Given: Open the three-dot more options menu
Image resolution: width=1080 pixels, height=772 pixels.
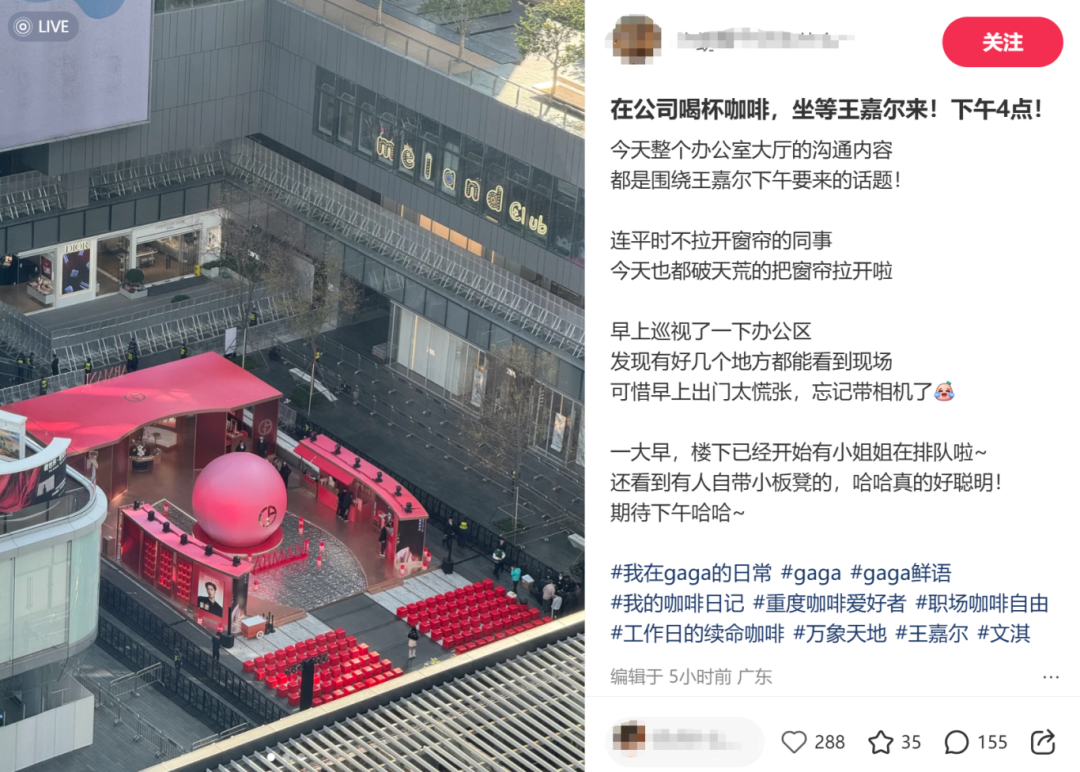Looking at the screenshot, I should (x=1050, y=677).
